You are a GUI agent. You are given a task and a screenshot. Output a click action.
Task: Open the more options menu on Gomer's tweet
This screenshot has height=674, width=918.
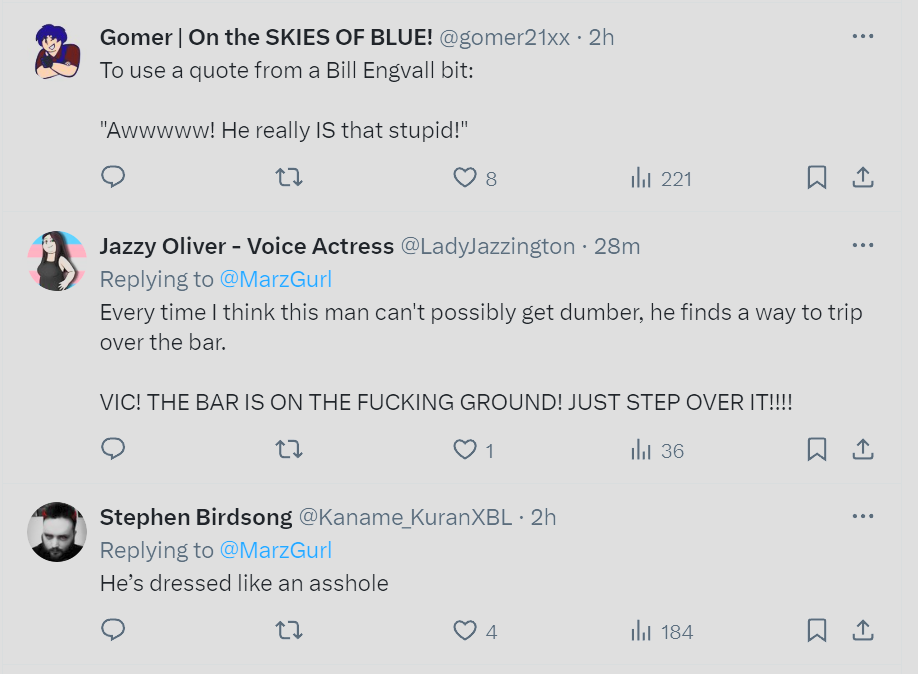pos(862,35)
